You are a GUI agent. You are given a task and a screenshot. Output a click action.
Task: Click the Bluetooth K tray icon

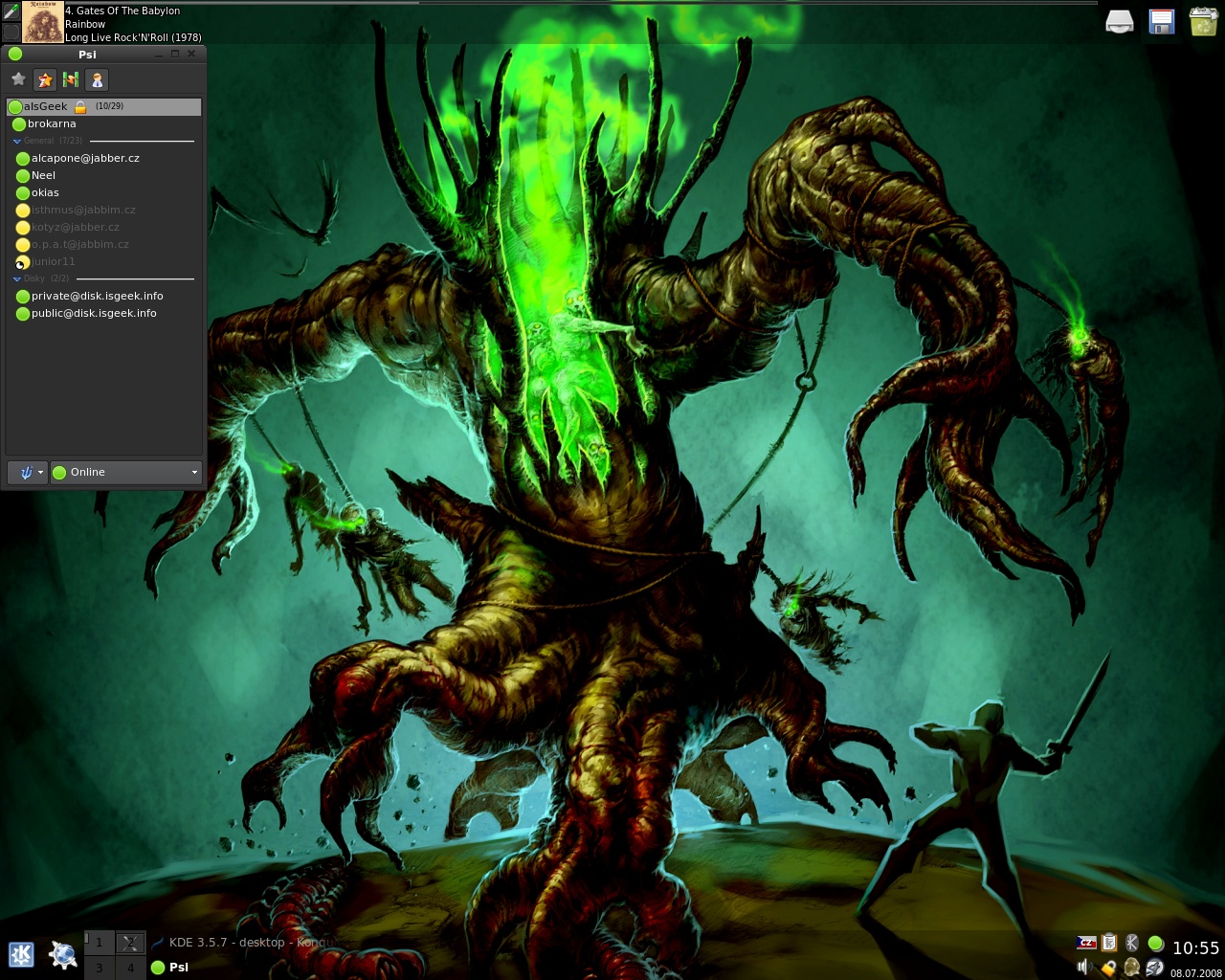coord(1132,944)
